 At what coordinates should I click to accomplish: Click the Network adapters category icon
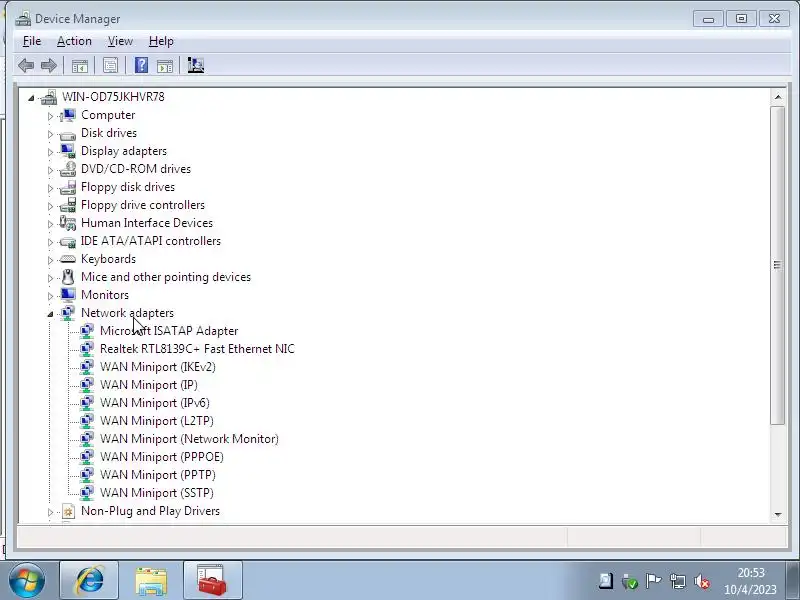[x=67, y=313]
